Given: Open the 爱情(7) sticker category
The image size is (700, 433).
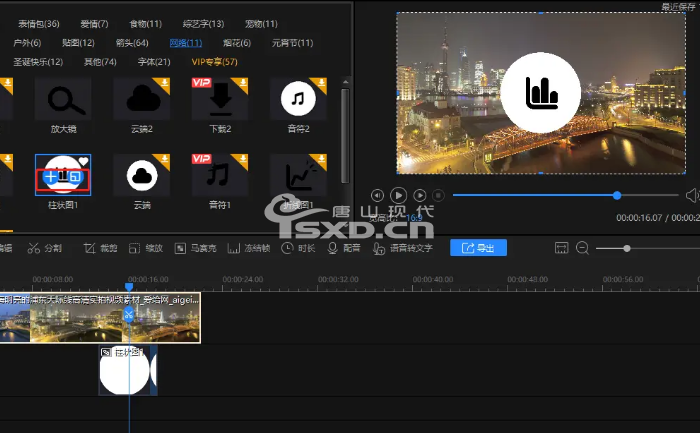Looking at the screenshot, I should coord(94,24).
